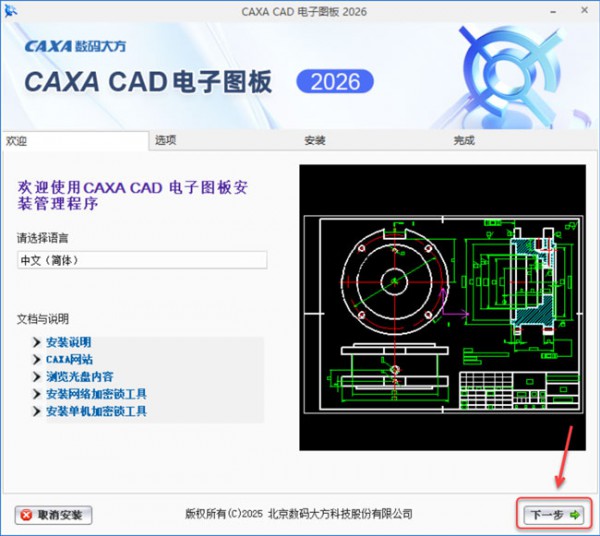Open the 安装说明 link
This screenshot has width=600, height=536.
coord(69,342)
